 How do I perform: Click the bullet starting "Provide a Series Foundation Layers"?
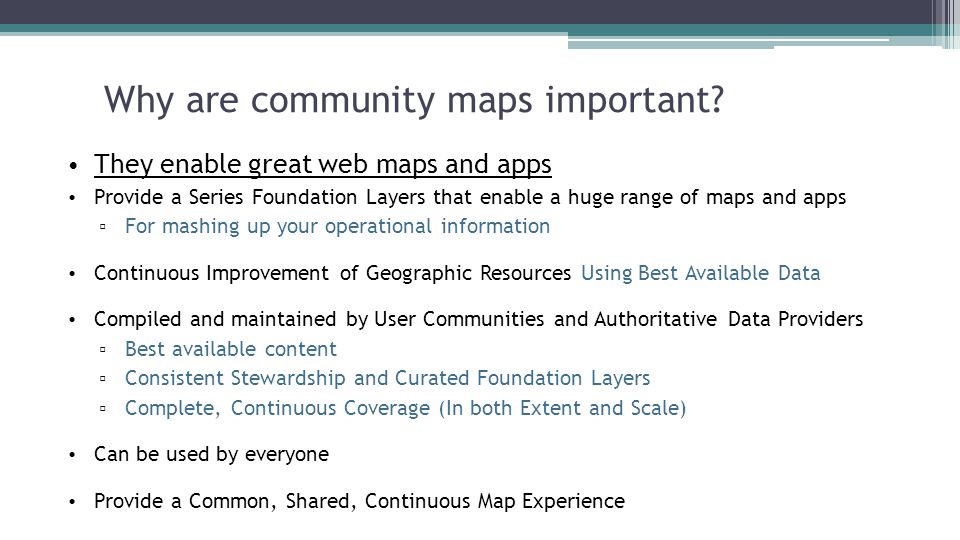[470, 197]
